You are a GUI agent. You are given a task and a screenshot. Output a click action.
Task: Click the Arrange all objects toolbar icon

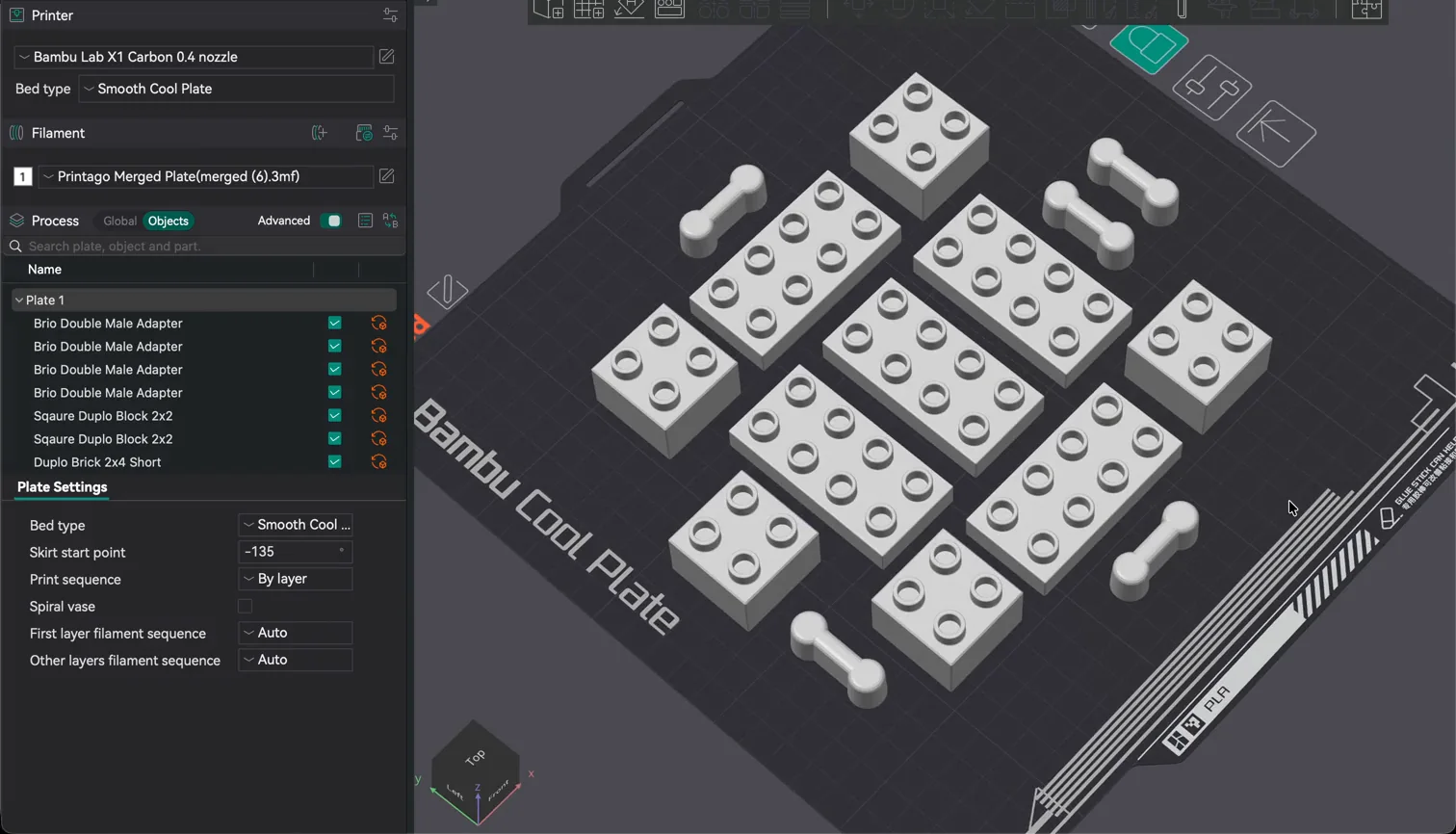pyautogui.click(x=669, y=9)
